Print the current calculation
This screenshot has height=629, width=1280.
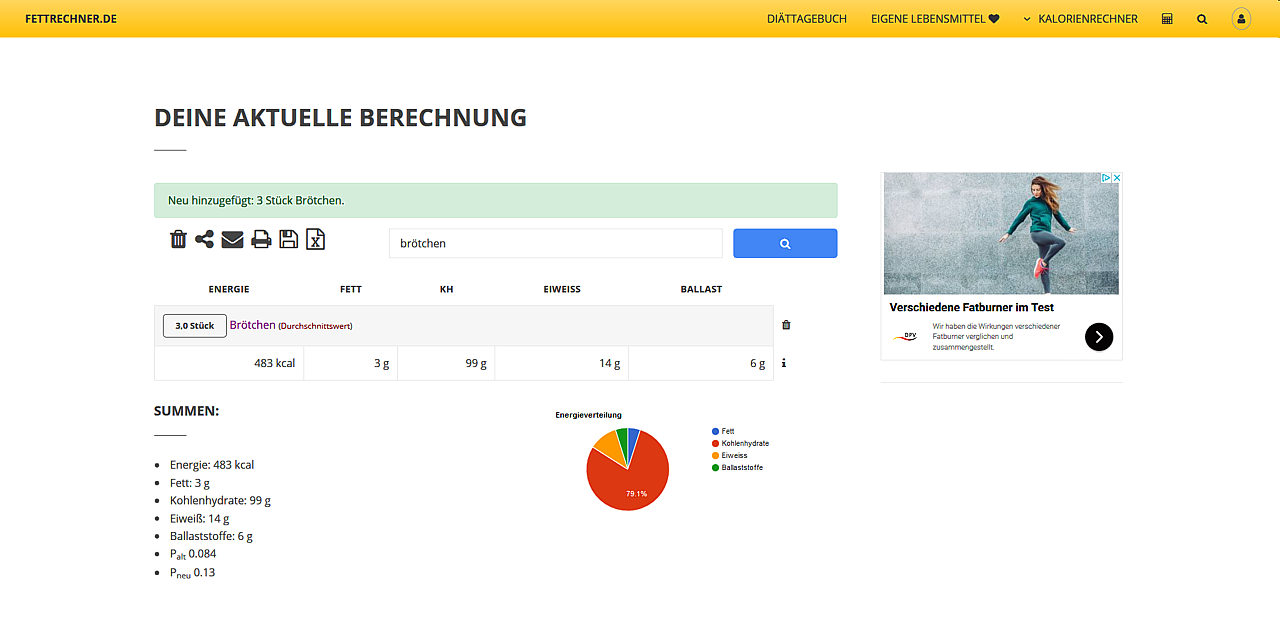point(260,239)
